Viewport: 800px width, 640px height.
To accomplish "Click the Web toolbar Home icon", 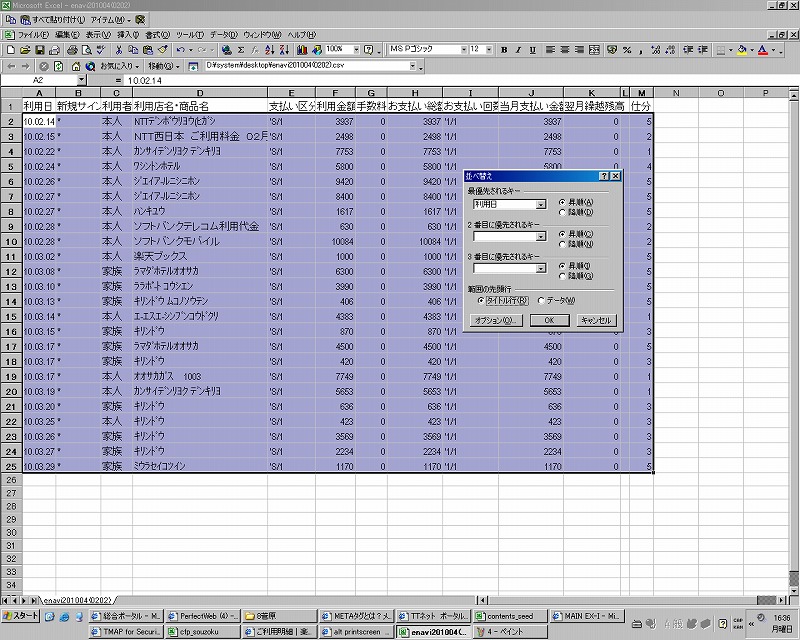I will [74, 66].
